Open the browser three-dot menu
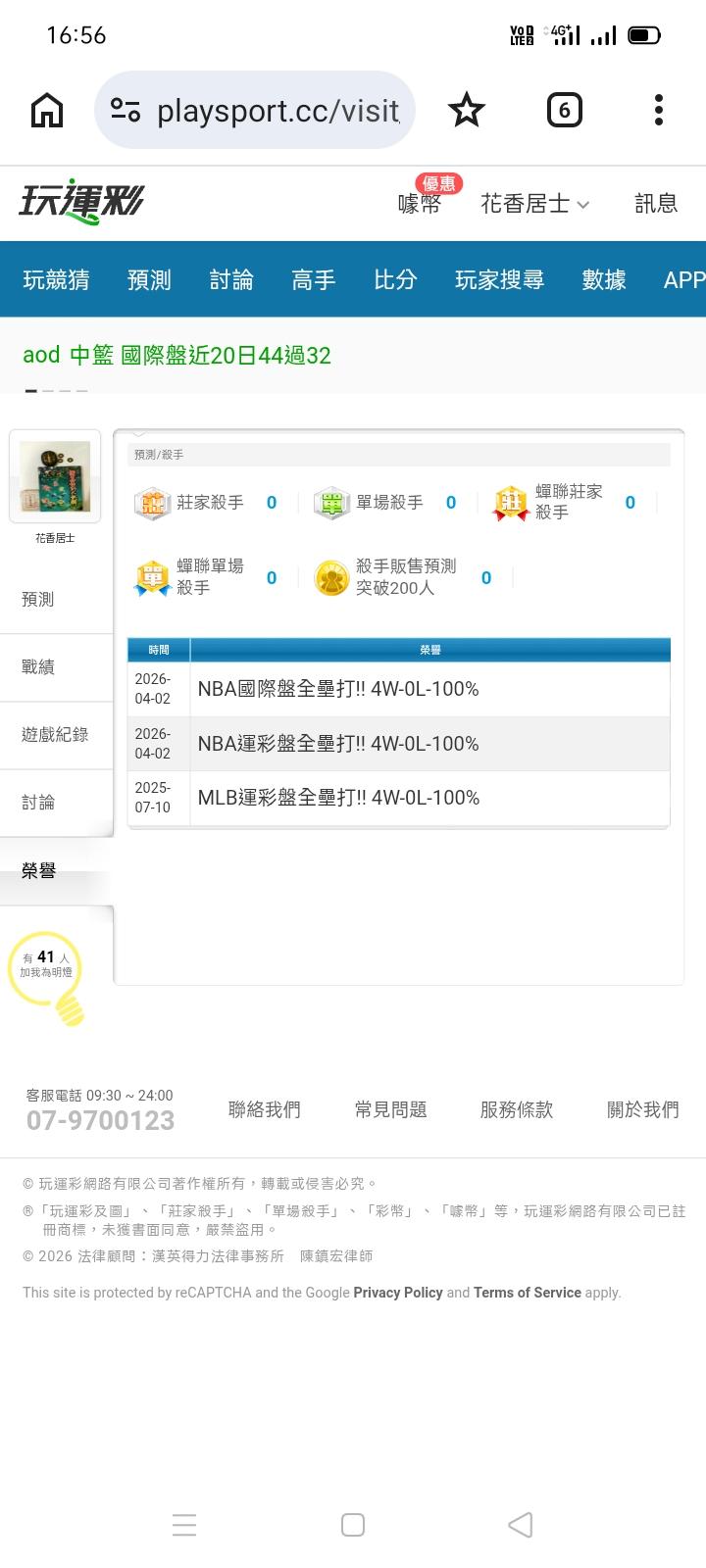 pyautogui.click(x=658, y=111)
